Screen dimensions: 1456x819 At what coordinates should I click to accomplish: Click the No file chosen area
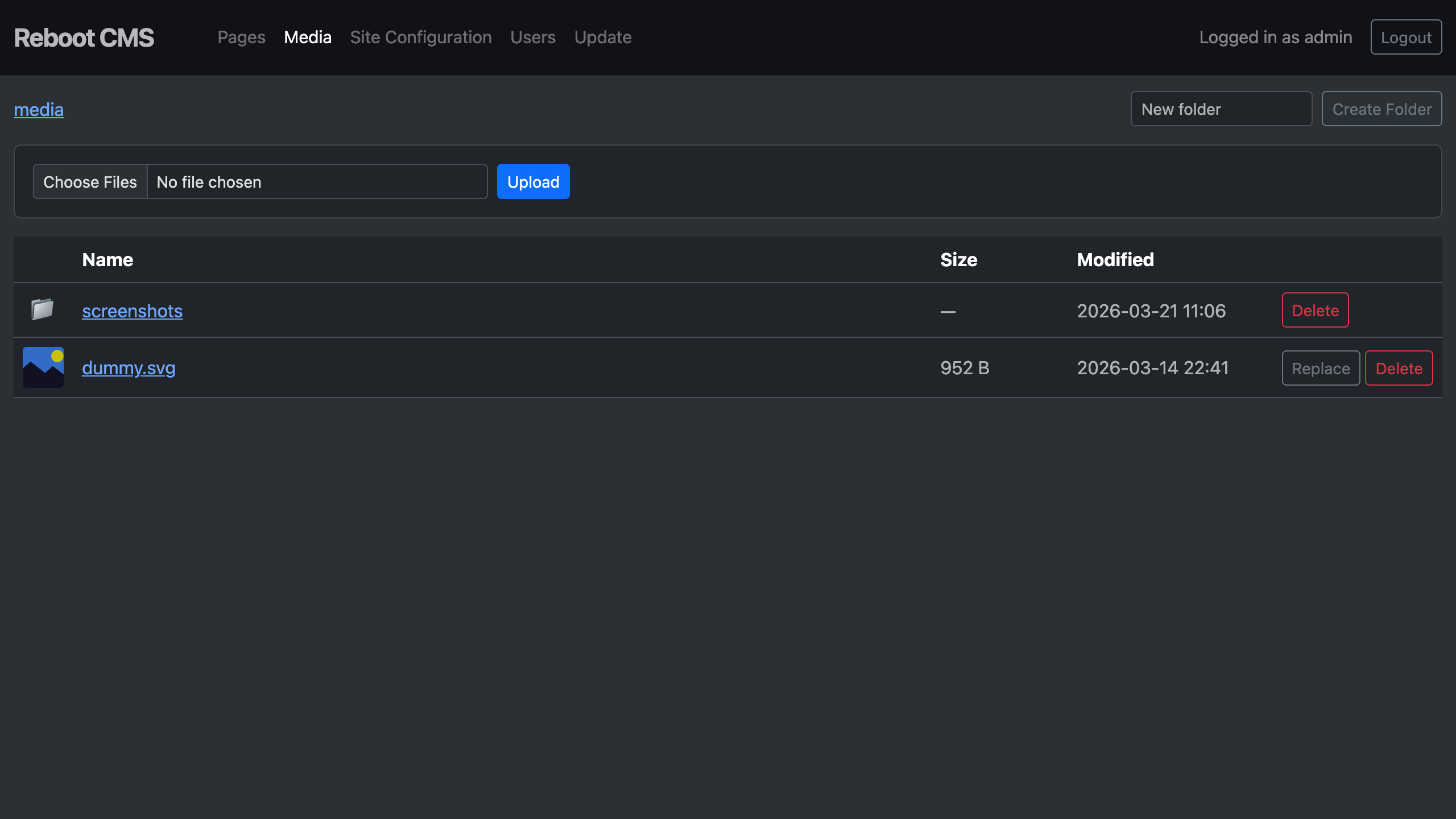pyautogui.click(x=317, y=182)
